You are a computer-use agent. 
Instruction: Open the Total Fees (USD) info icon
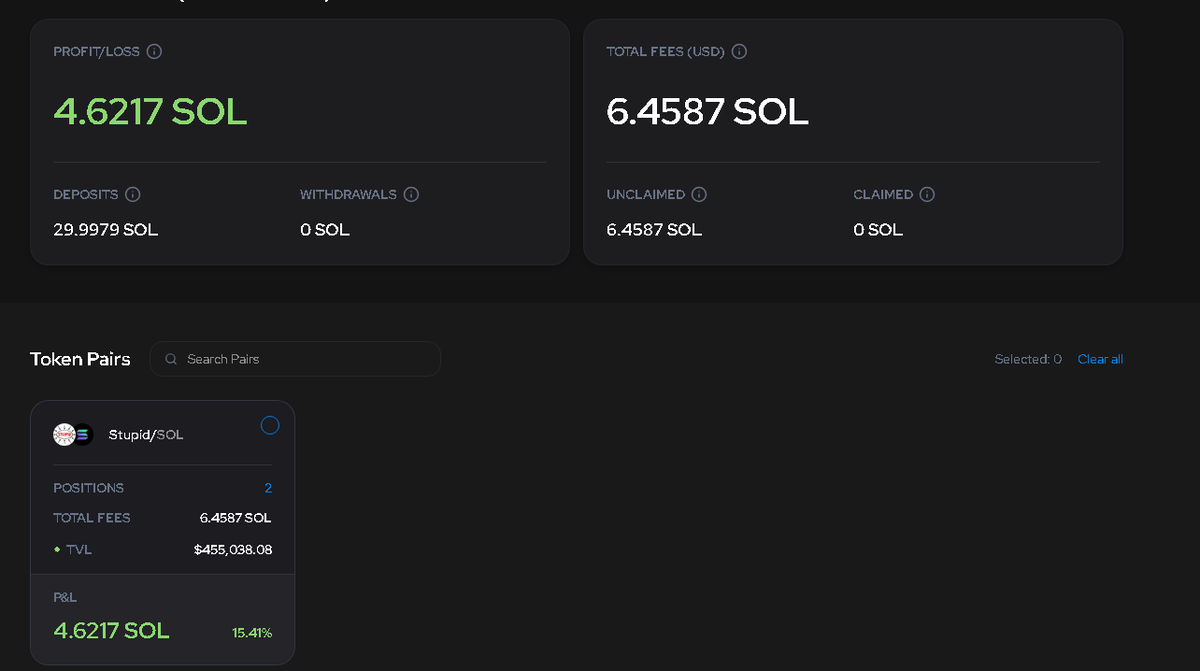740,51
